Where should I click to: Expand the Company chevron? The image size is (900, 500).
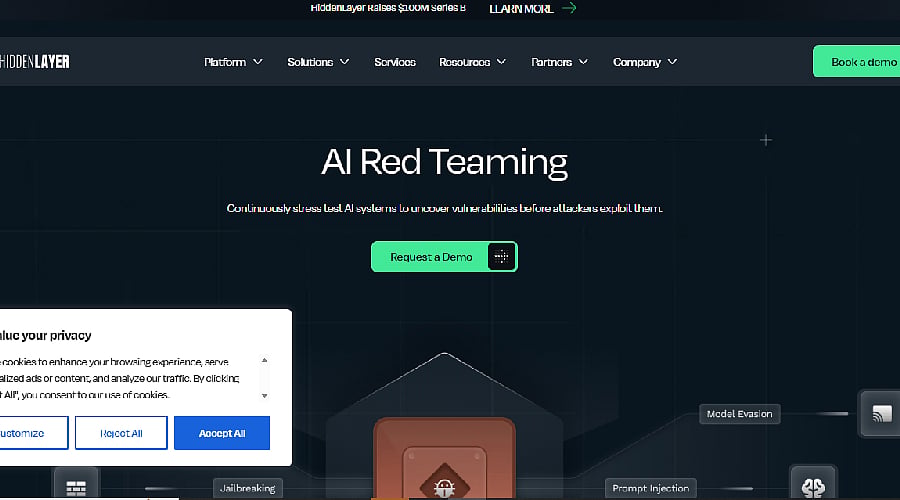tap(672, 61)
